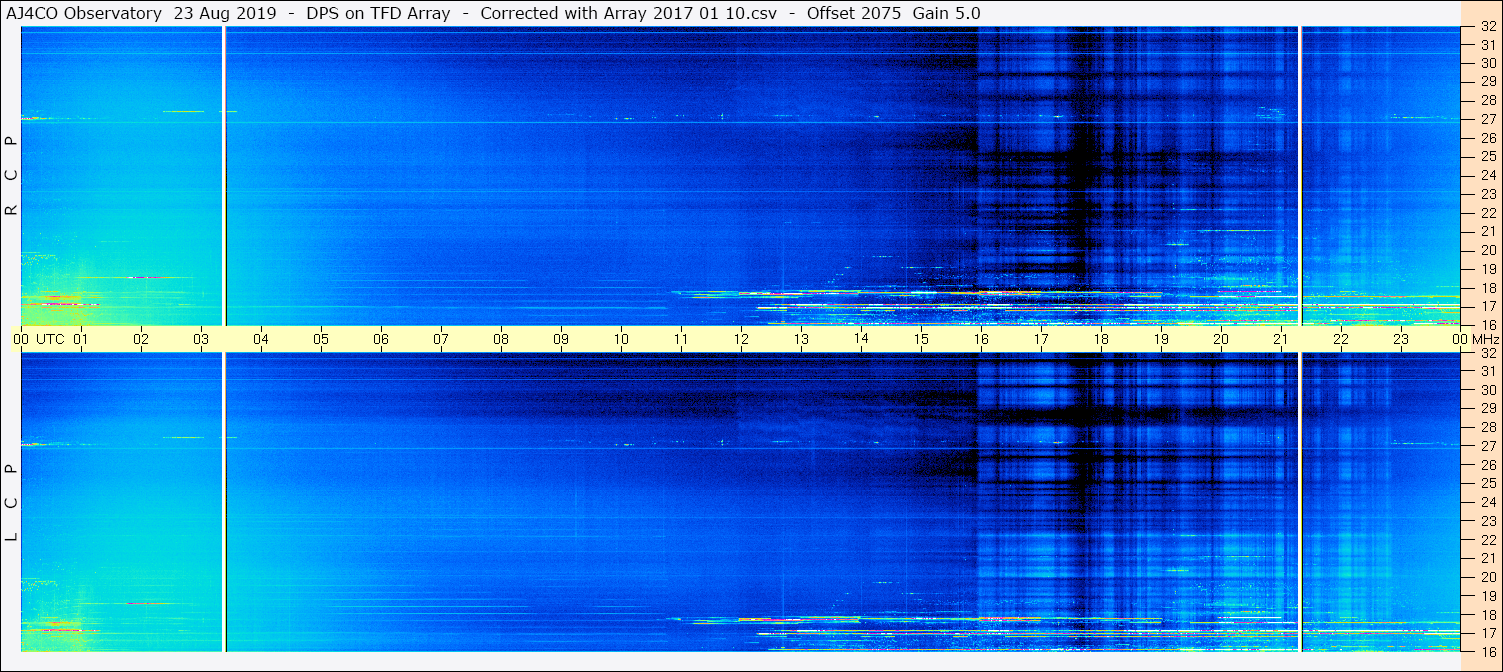This screenshot has height=672, width=1503.
Task: Click the LCP panel label on the left
Action: (x=12, y=502)
